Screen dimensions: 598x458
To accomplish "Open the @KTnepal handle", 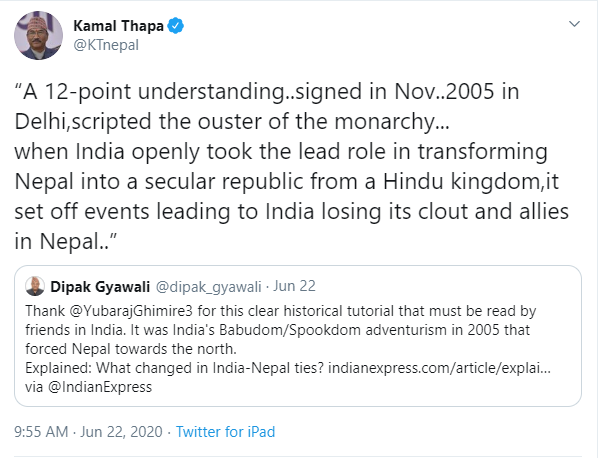I will [x=106, y=45].
